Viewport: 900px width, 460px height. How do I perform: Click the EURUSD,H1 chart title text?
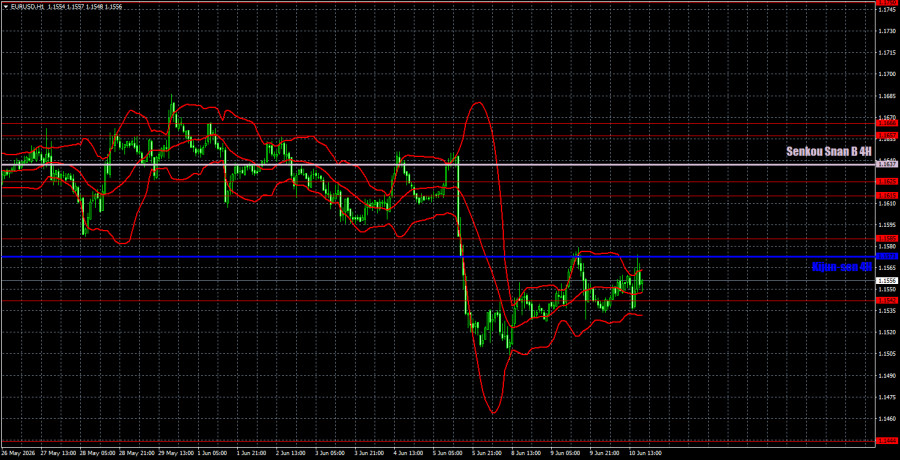(25, 6)
